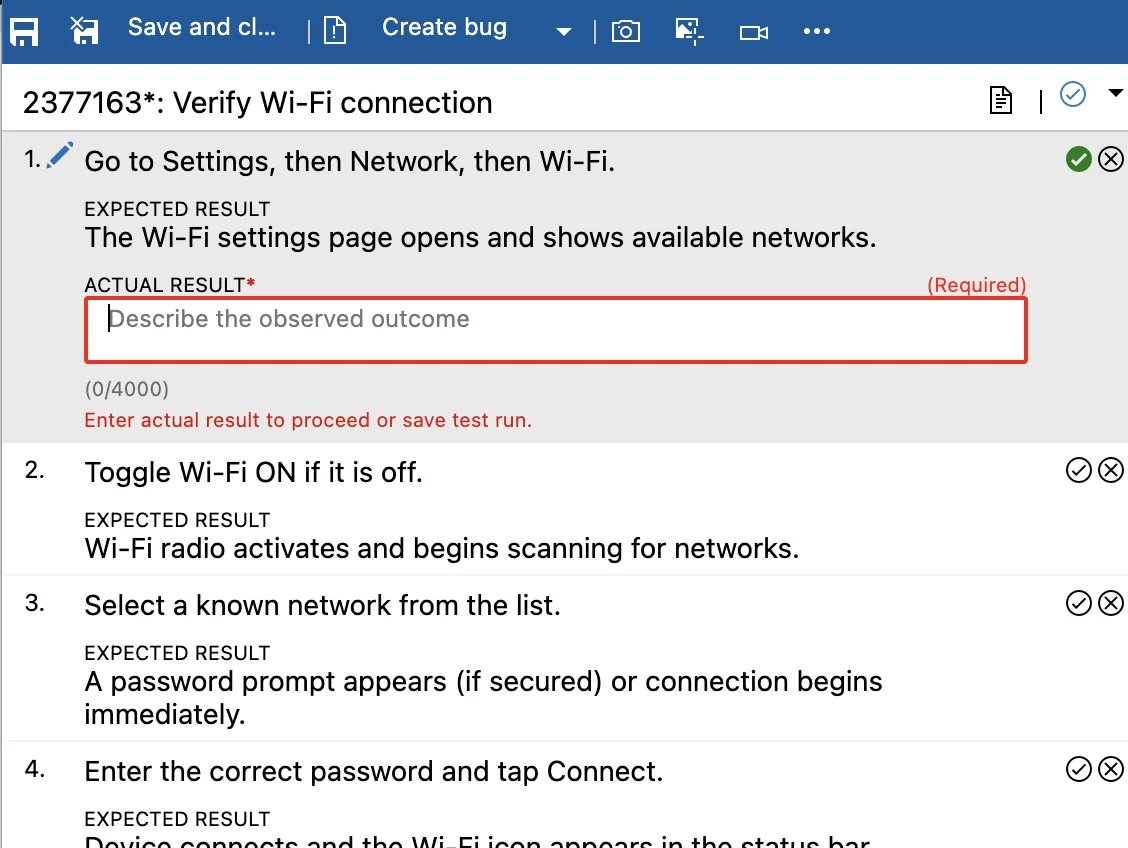Mark step 3 as failed
The image size is (1128, 848).
(x=1111, y=603)
